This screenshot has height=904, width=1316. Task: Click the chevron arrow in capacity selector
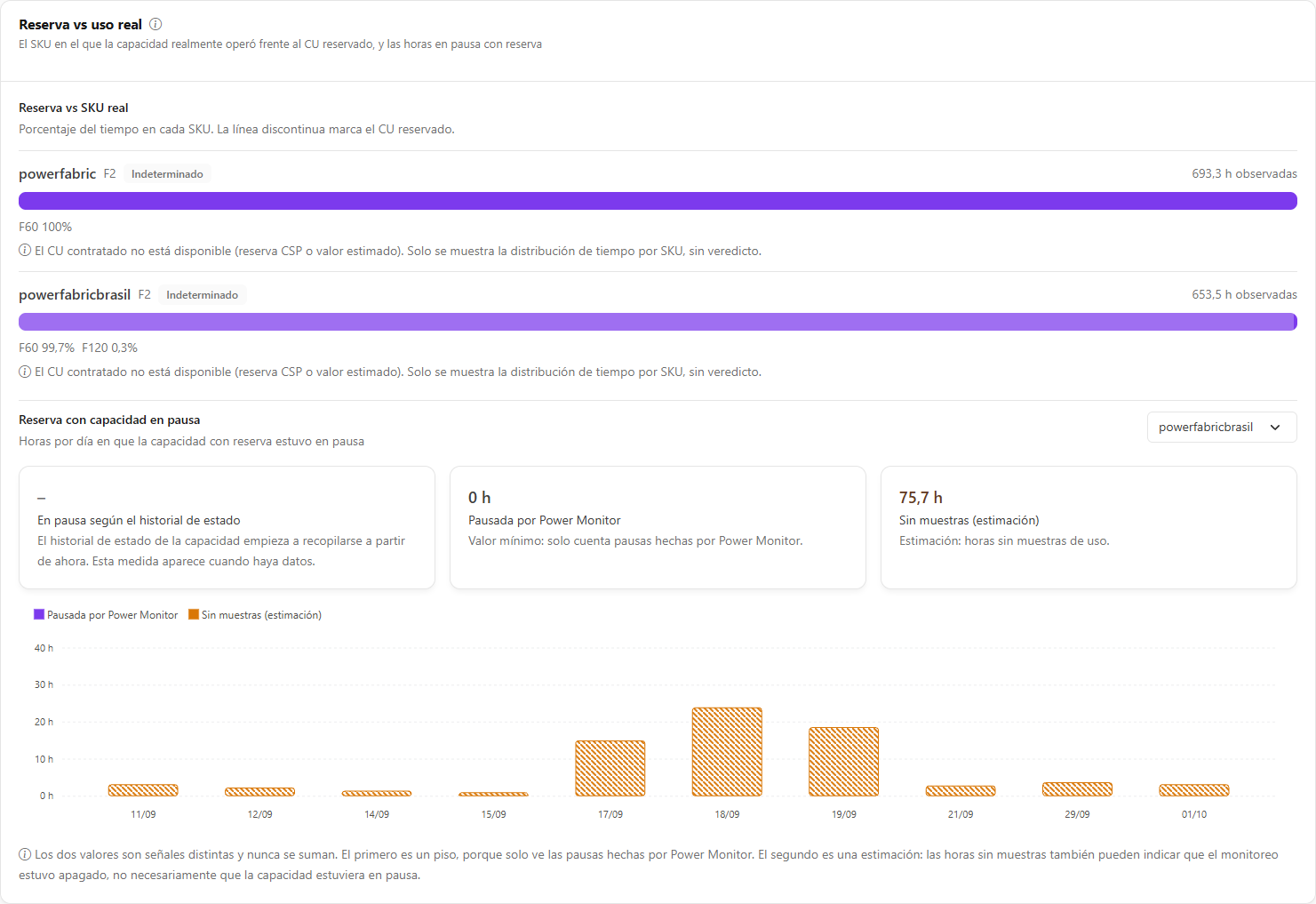click(1275, 428)
